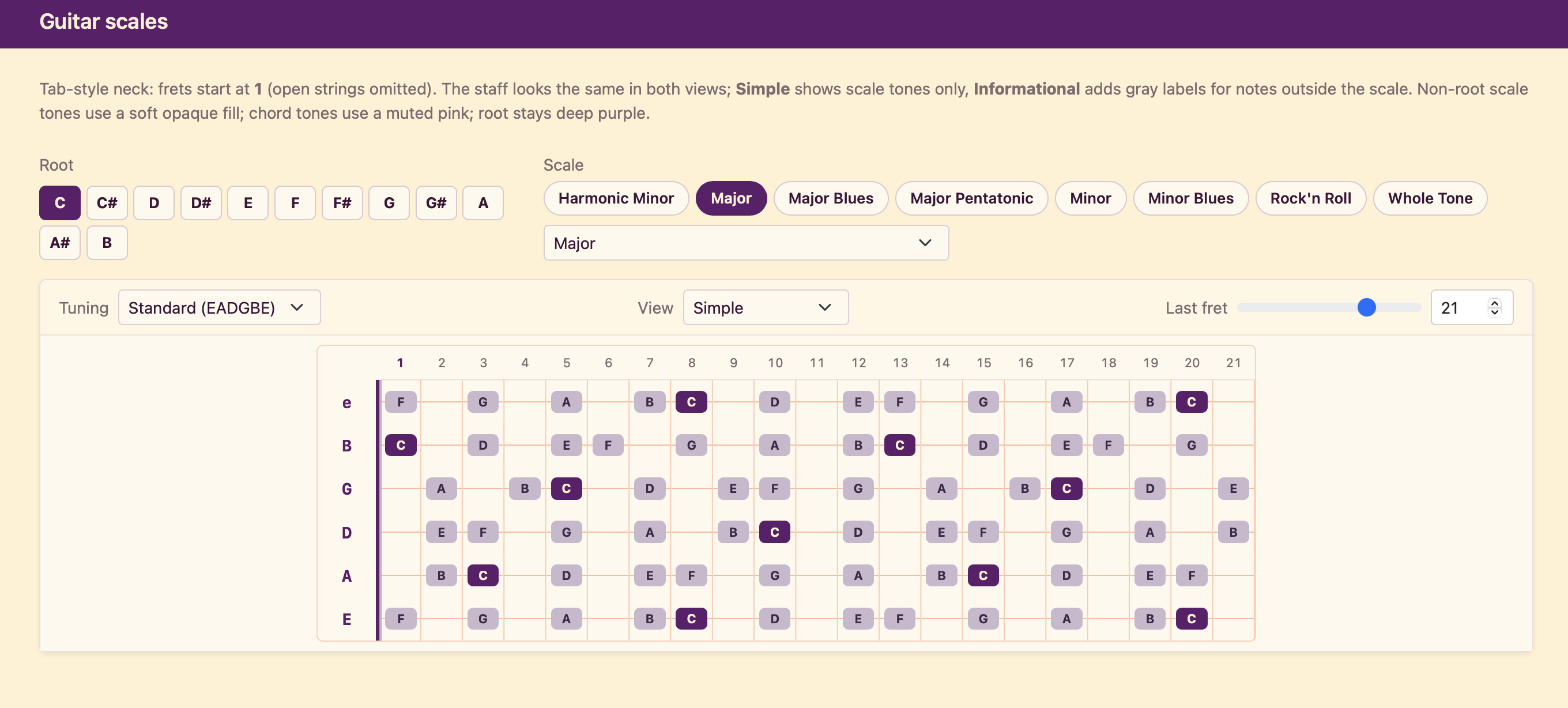Click root C on high e string fret 20
Viewport: 1568px width, 708px height.
point(1192,402)
